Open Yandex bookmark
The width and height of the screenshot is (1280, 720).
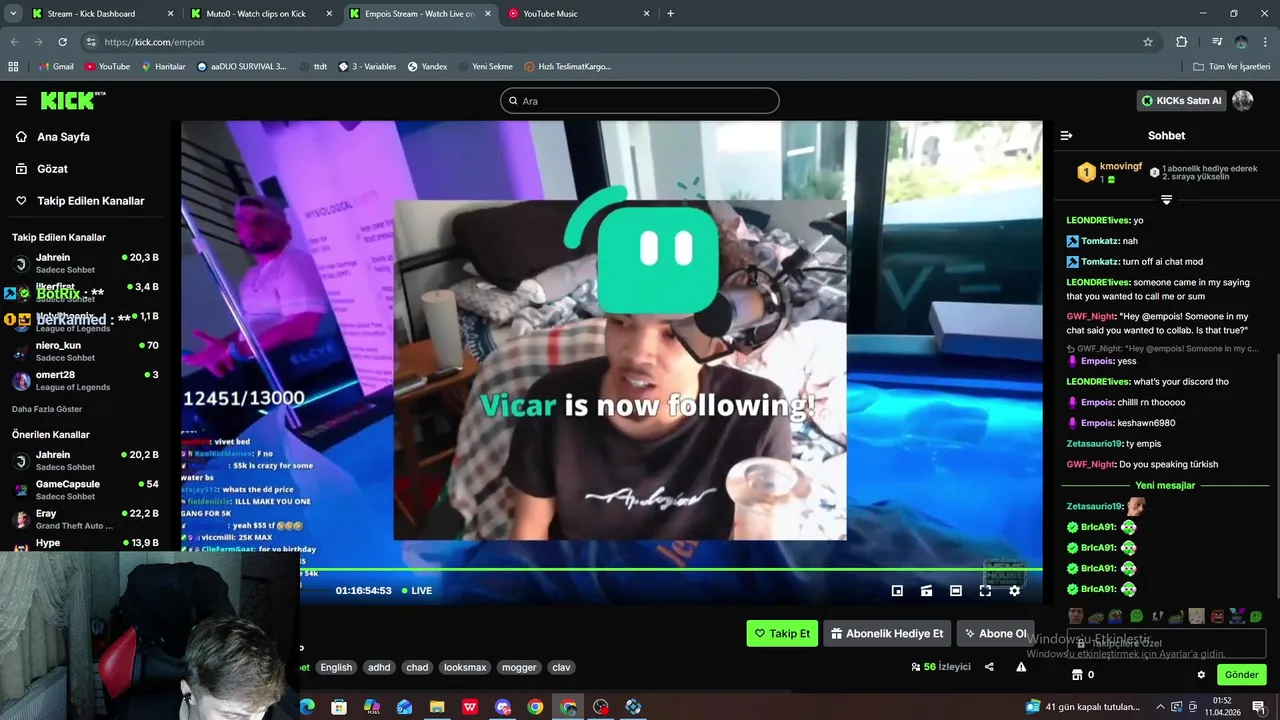click(427, 67)
